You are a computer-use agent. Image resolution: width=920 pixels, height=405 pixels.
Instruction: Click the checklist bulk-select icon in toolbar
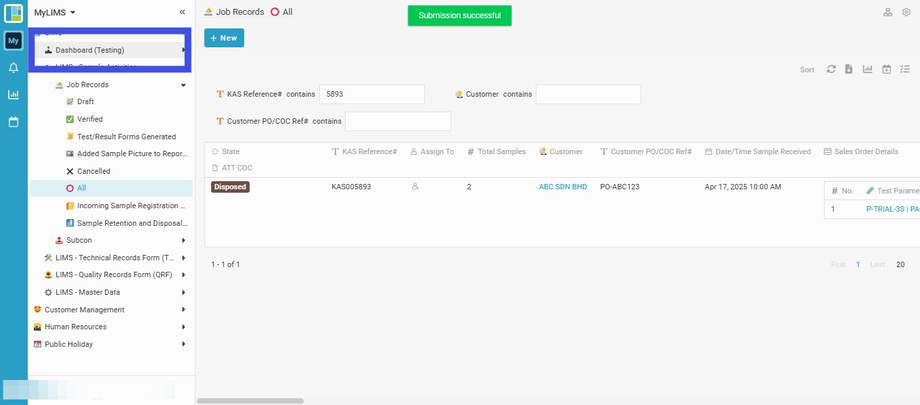click(x=905, y=69)
